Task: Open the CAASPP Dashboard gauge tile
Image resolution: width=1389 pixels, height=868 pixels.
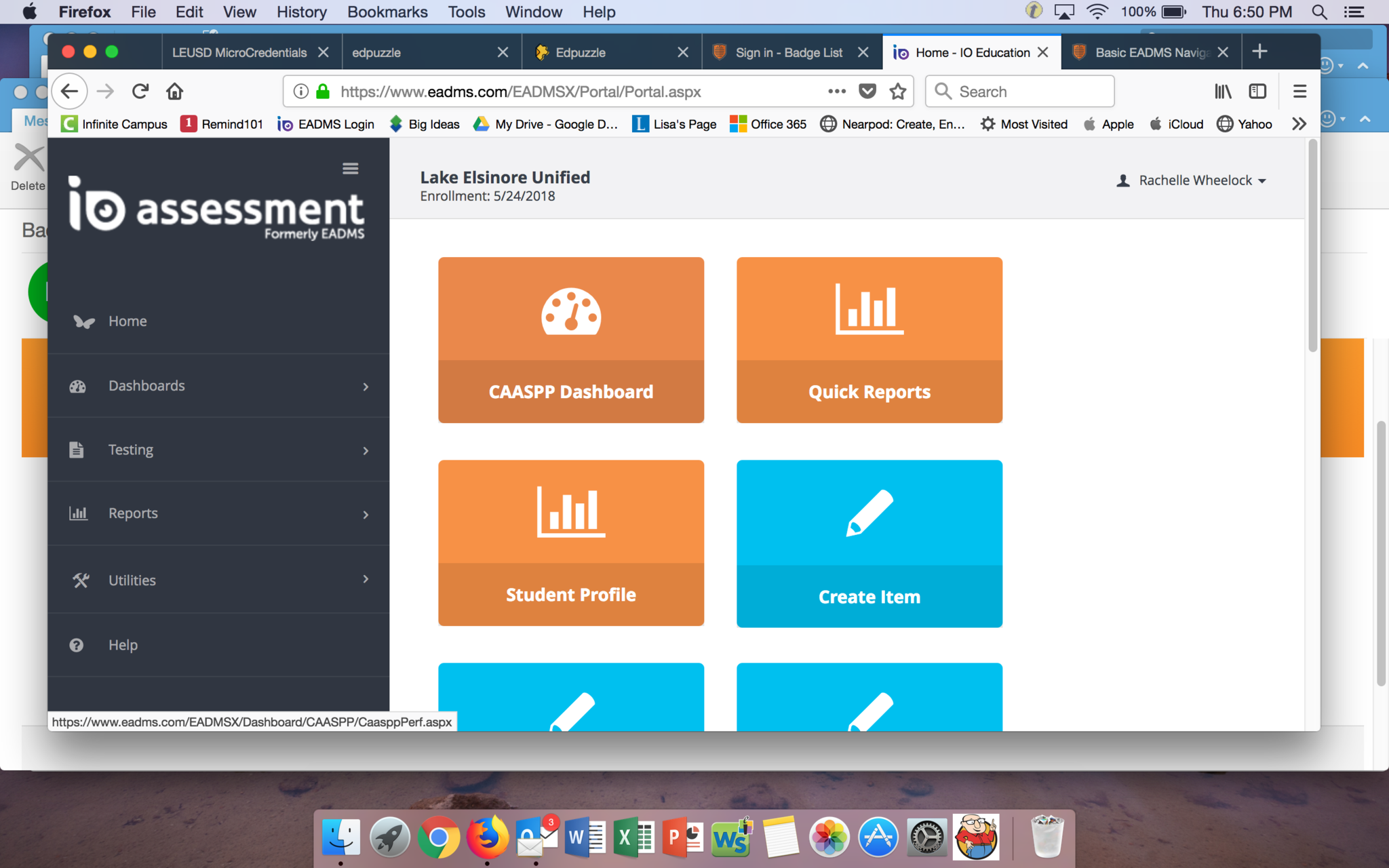Action: click(570, 339)
